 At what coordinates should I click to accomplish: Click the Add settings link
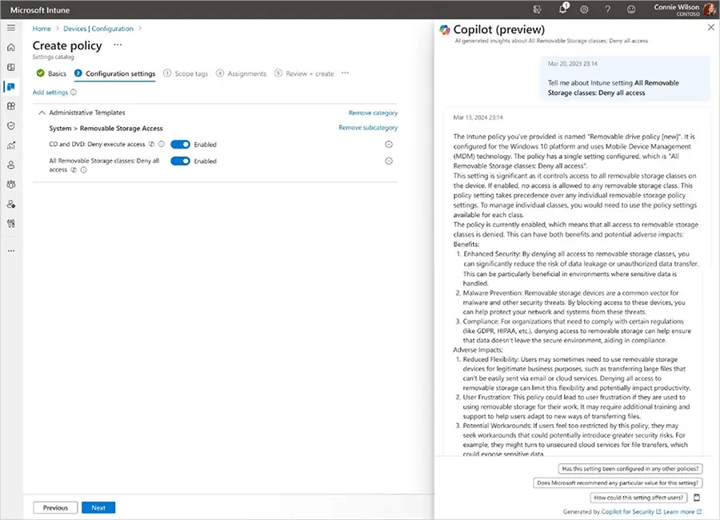[x=50, y=92]
